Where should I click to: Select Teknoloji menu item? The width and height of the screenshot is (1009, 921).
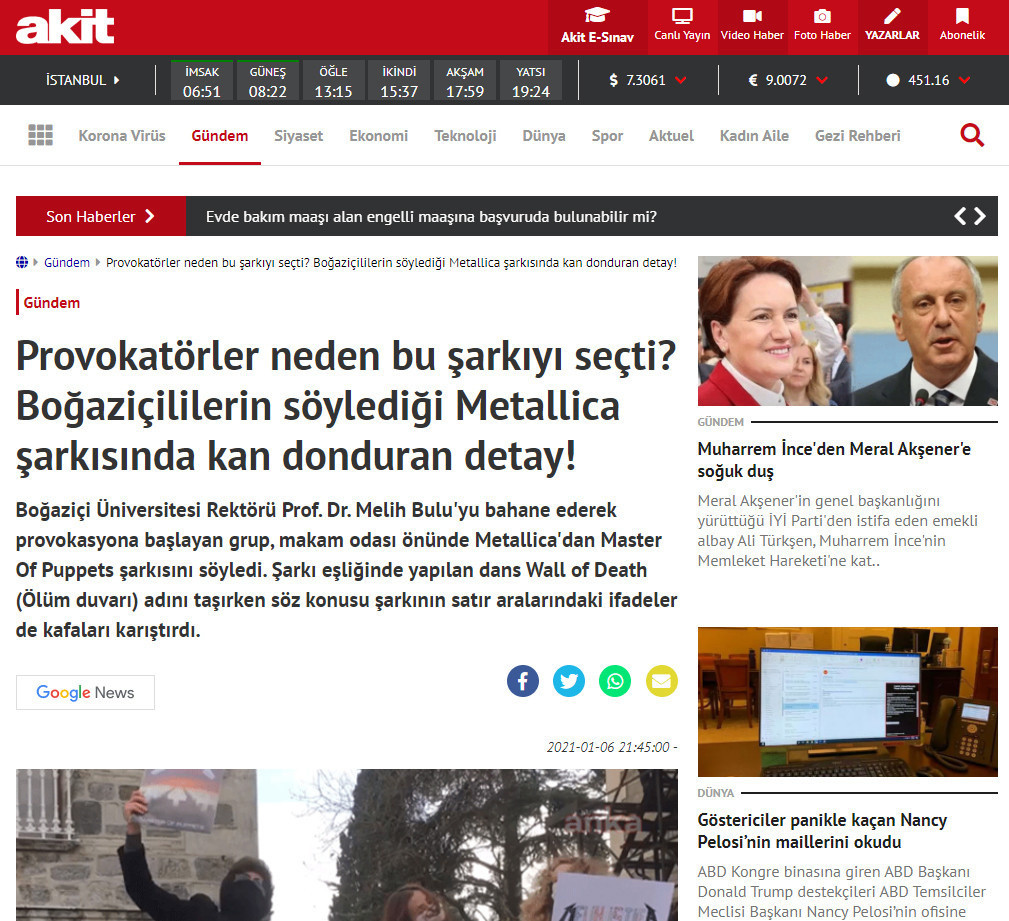coord(465,136)
